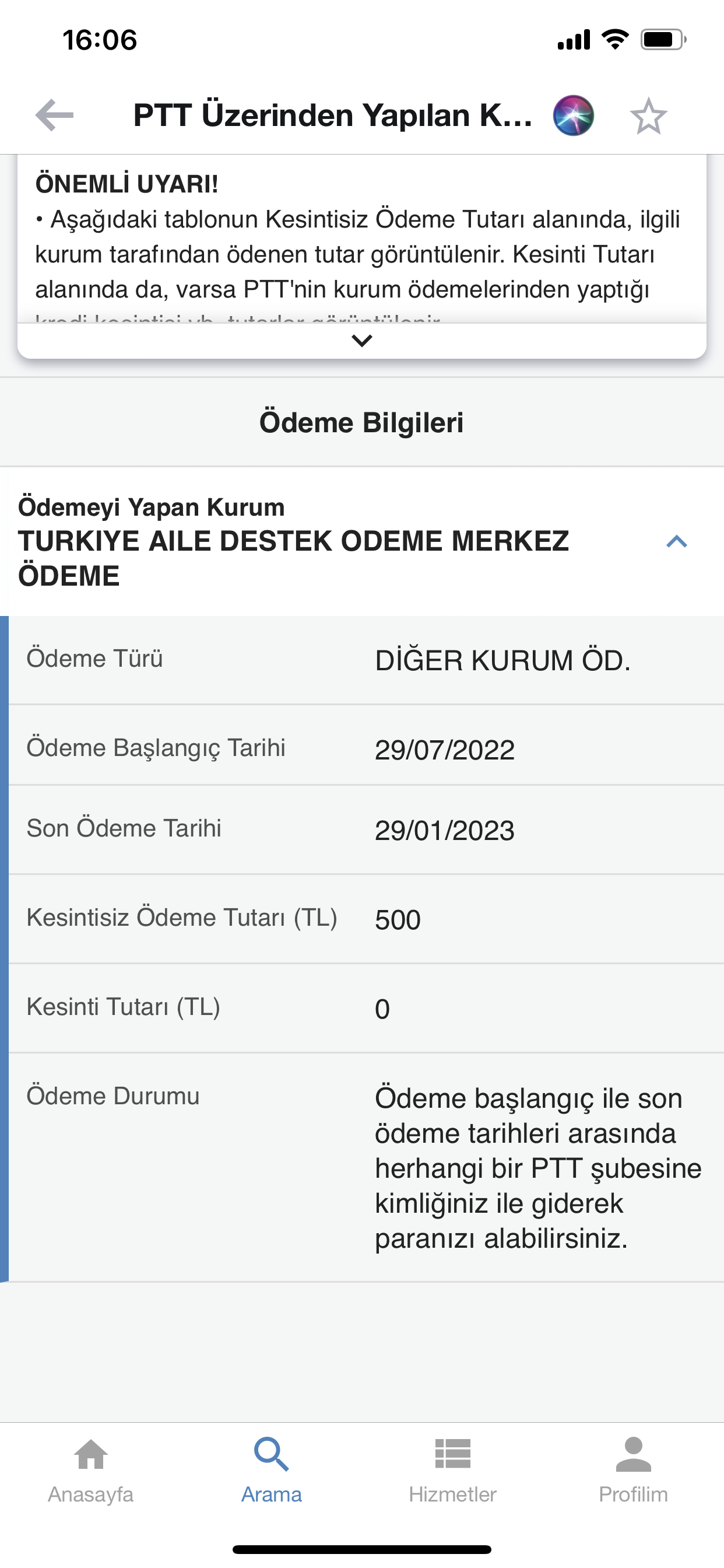Expand the ÖNEMLİ UYARI warning box
This screenshot has width=724, height=1568.
click(x=361, y=341)
